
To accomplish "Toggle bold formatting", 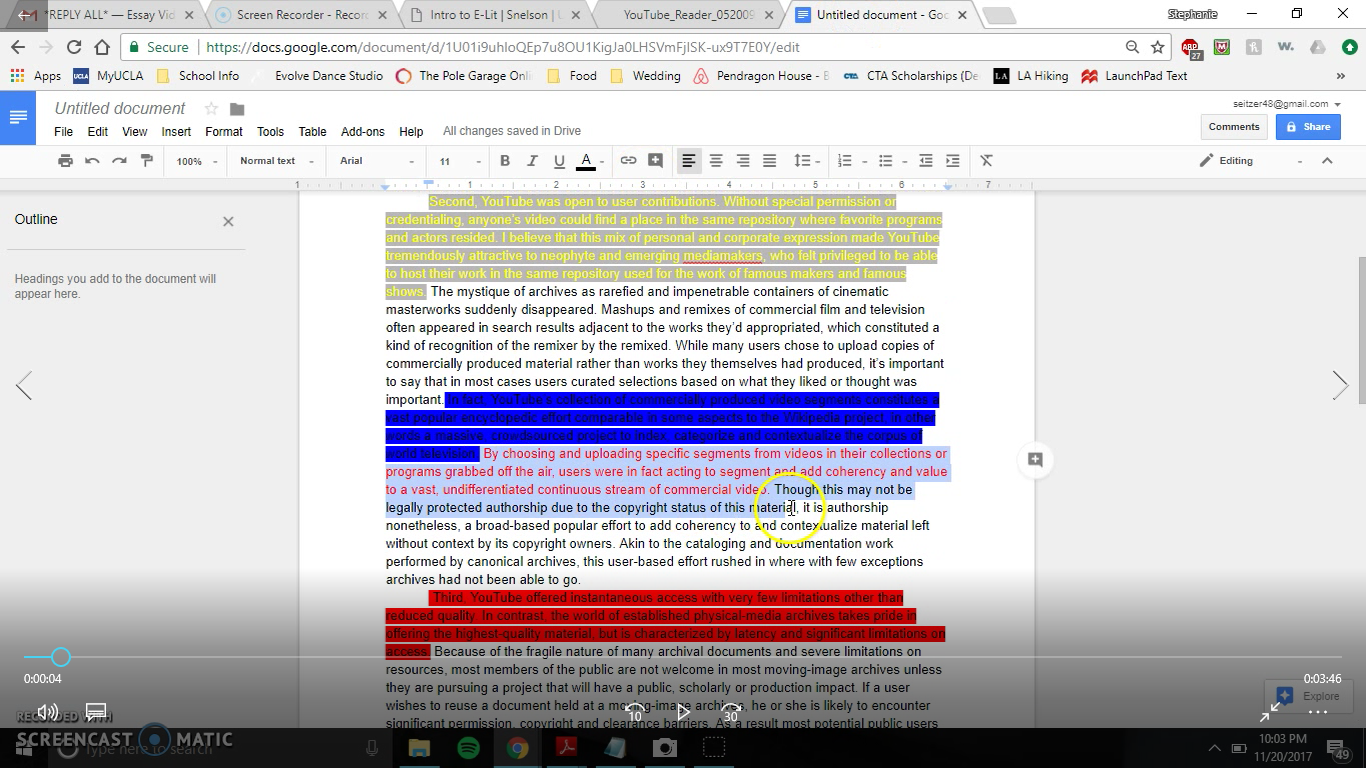I will 505,161.
